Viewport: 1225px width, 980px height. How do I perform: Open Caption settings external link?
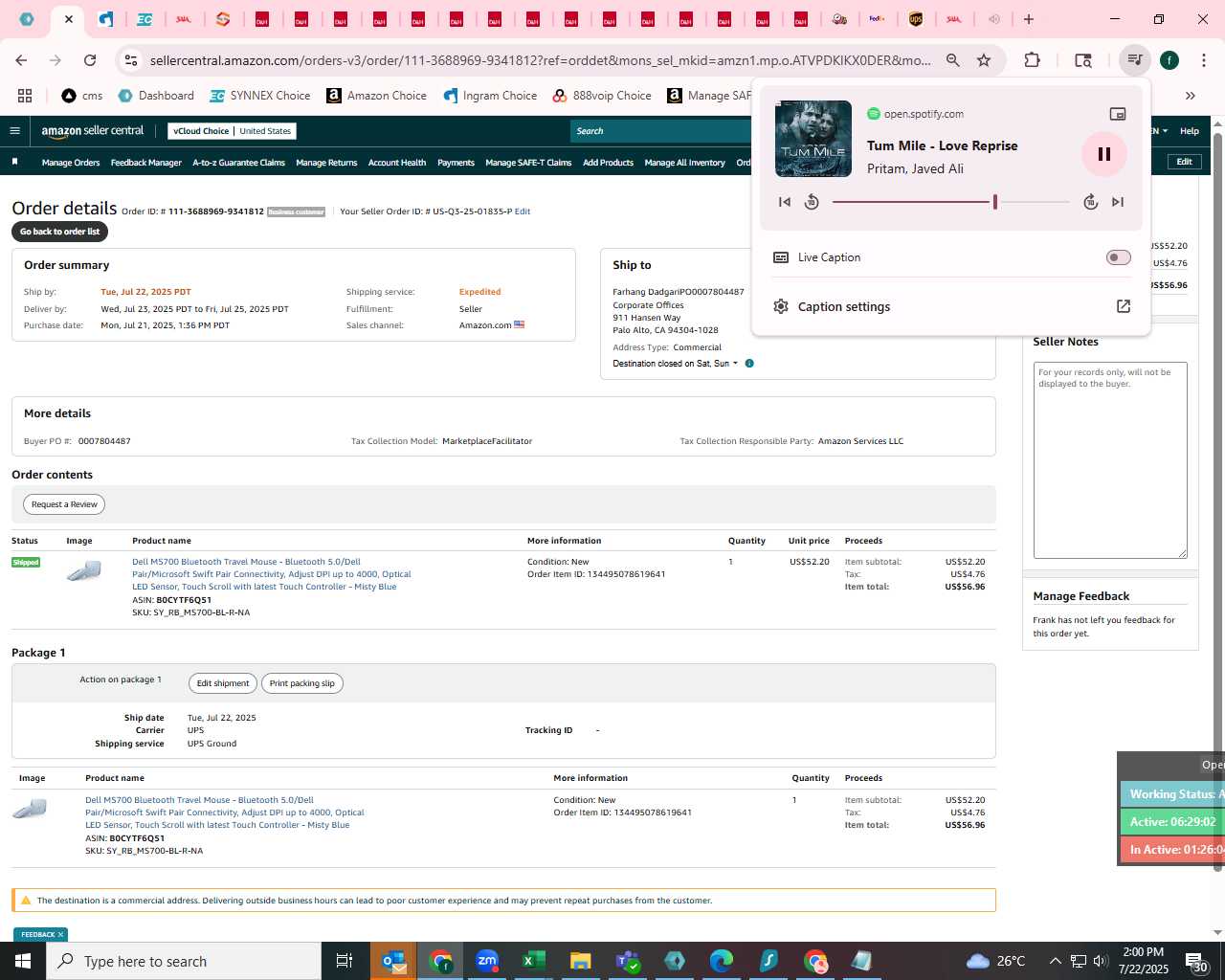1124,306
